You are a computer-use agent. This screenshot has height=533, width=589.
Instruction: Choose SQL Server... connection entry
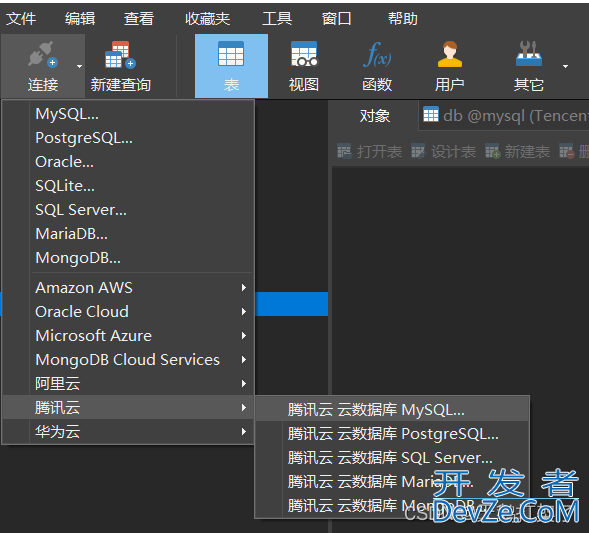coord(128,210)
